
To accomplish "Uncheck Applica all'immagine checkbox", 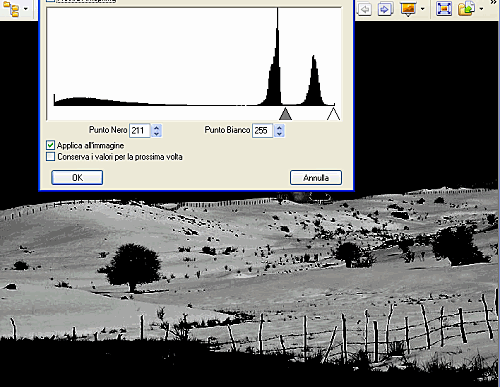I will pyautogui.click(x=50, y=145).
